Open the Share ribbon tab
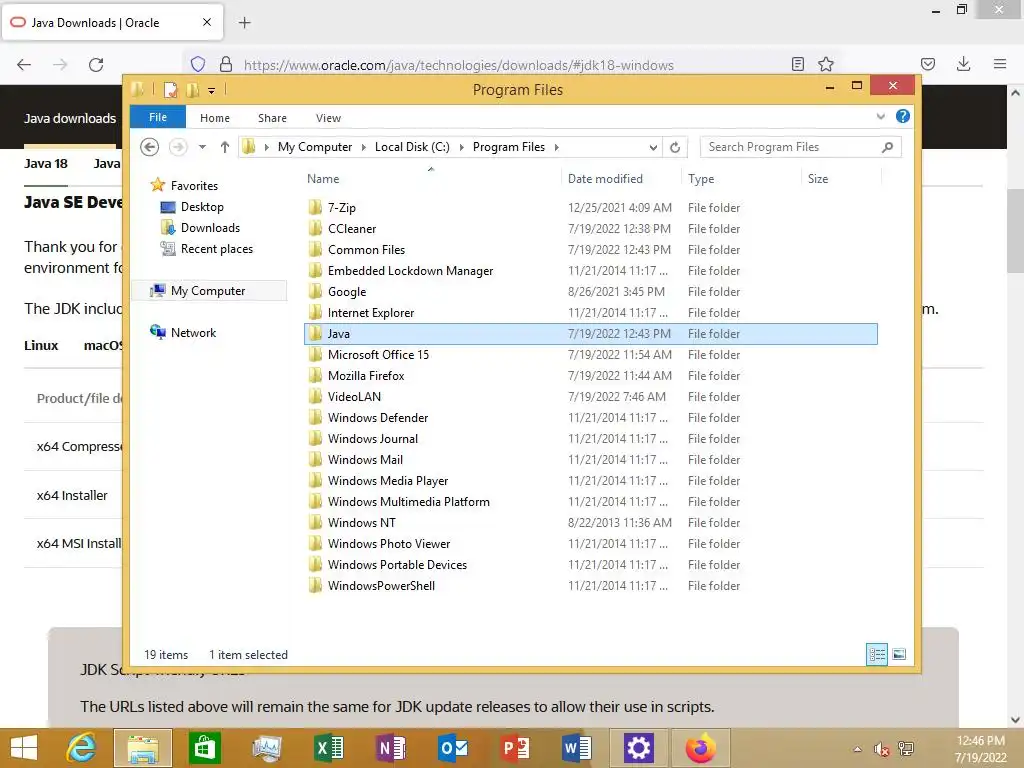 tap(272, 118)
